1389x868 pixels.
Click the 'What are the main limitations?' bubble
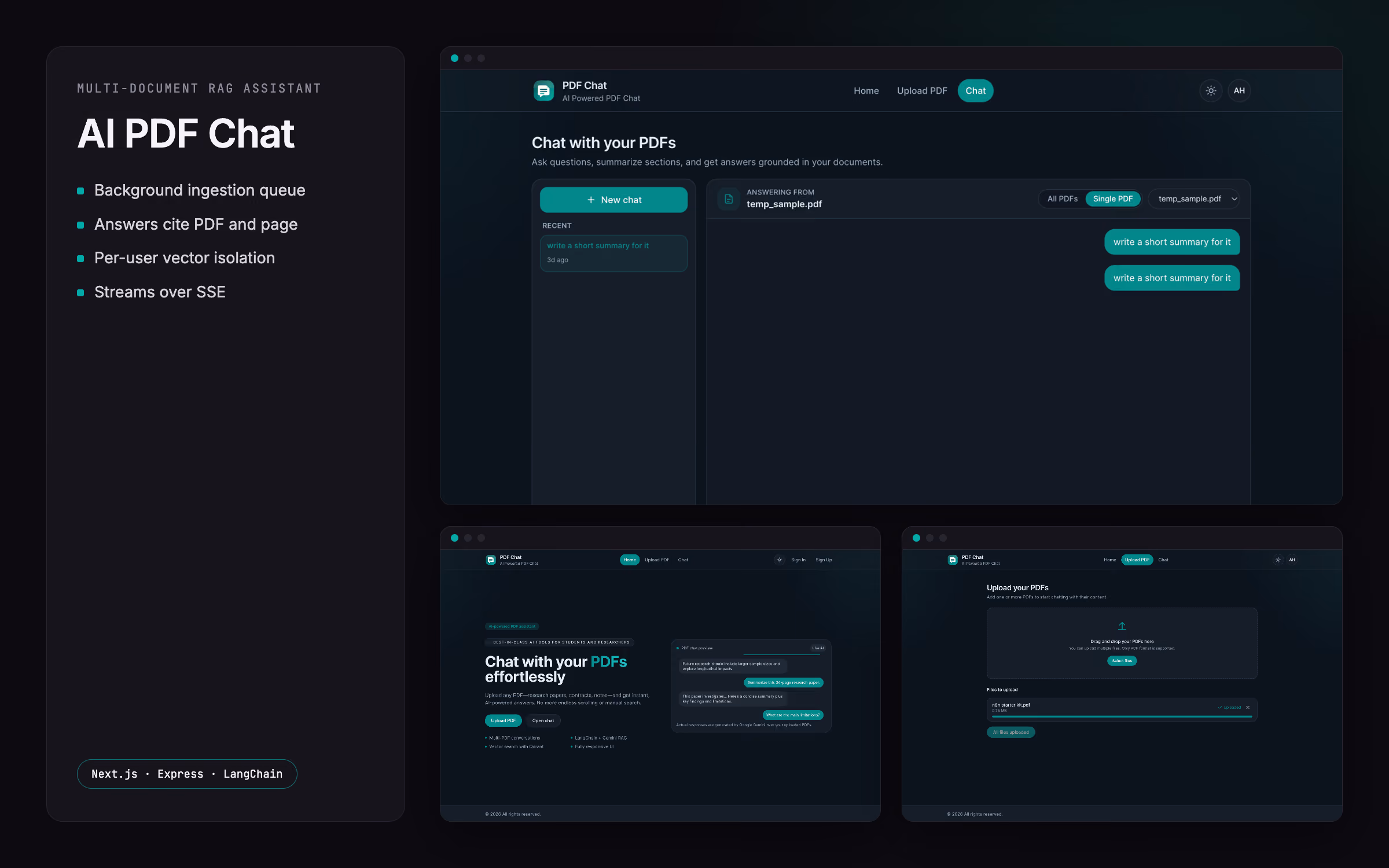pyautogui.click(x=793, y=715)
